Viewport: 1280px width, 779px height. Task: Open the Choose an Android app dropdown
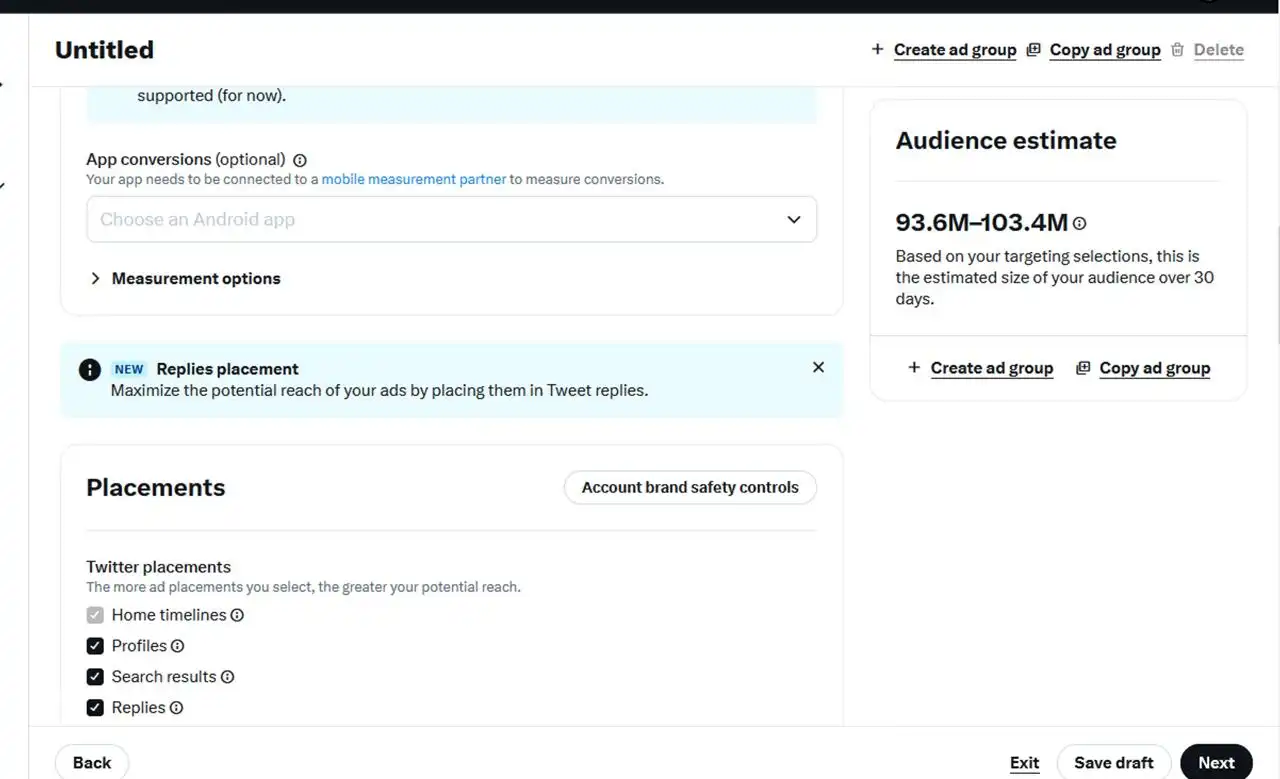[x=452, y=219]
